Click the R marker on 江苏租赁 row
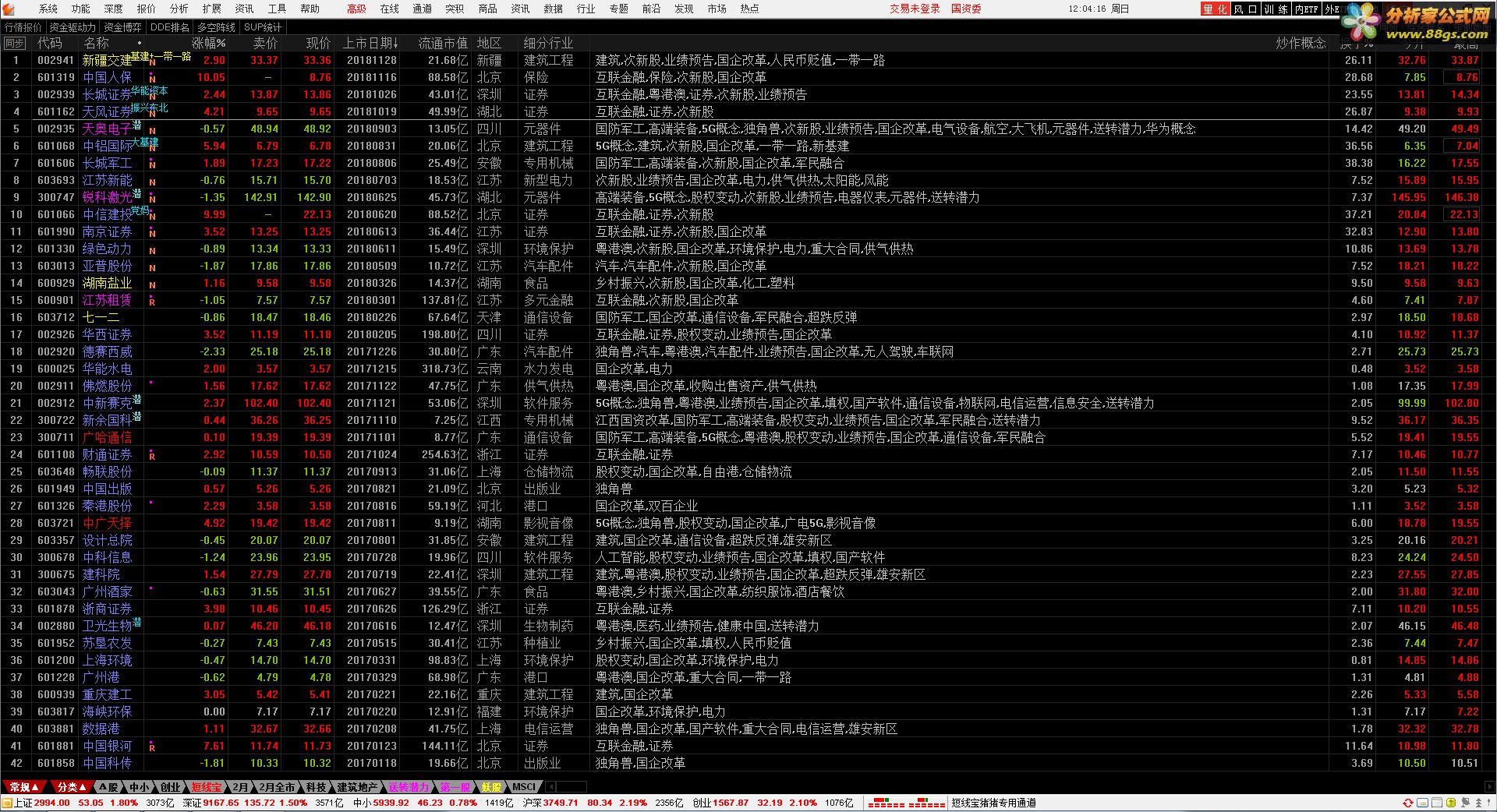 coord(152,301)
